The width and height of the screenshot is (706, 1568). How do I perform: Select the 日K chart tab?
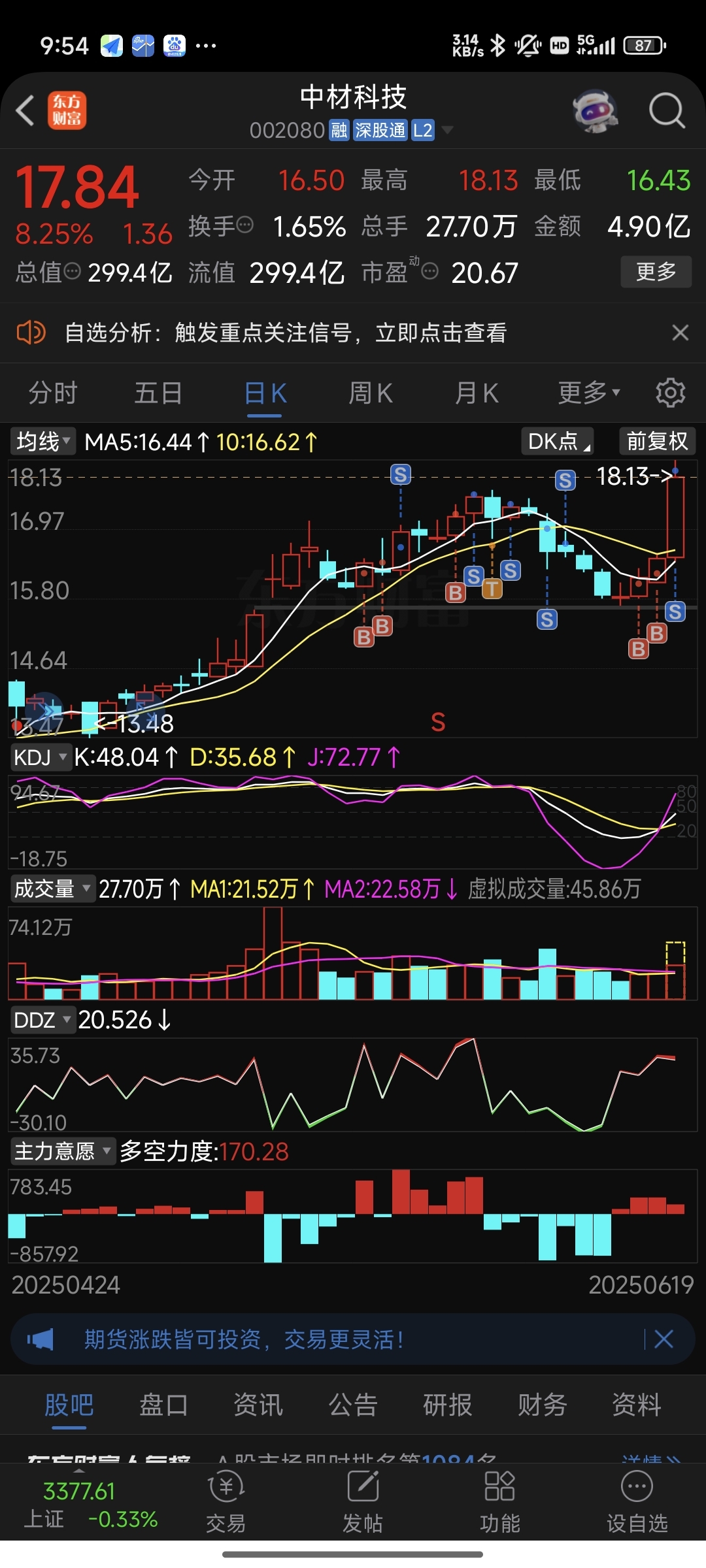265,393
